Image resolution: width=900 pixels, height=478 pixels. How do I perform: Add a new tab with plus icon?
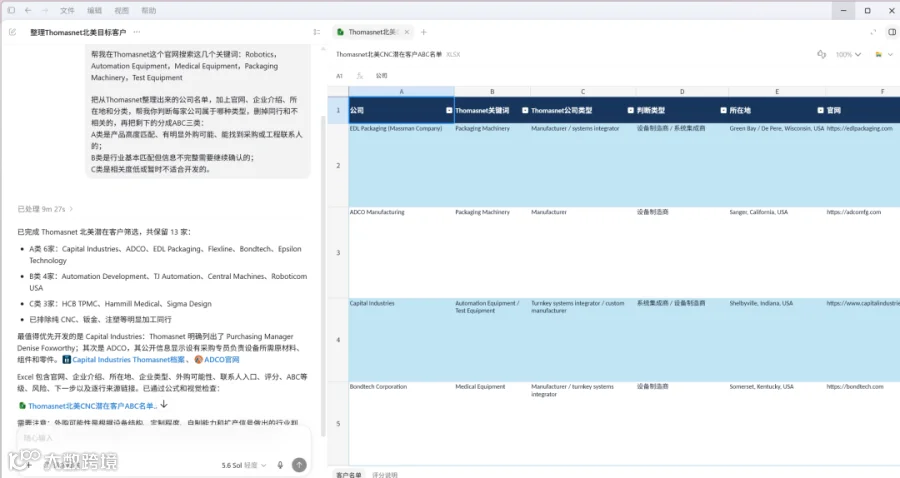click(424, 32)
